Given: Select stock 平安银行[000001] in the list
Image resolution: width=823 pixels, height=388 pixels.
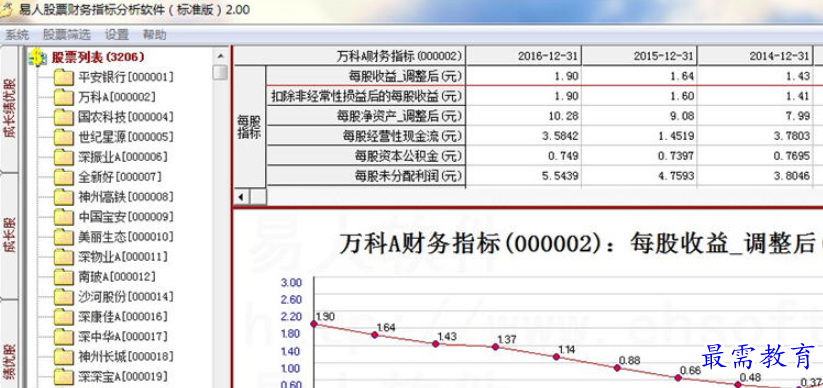Looking at the screenshot, I should (x=125, y=77).
